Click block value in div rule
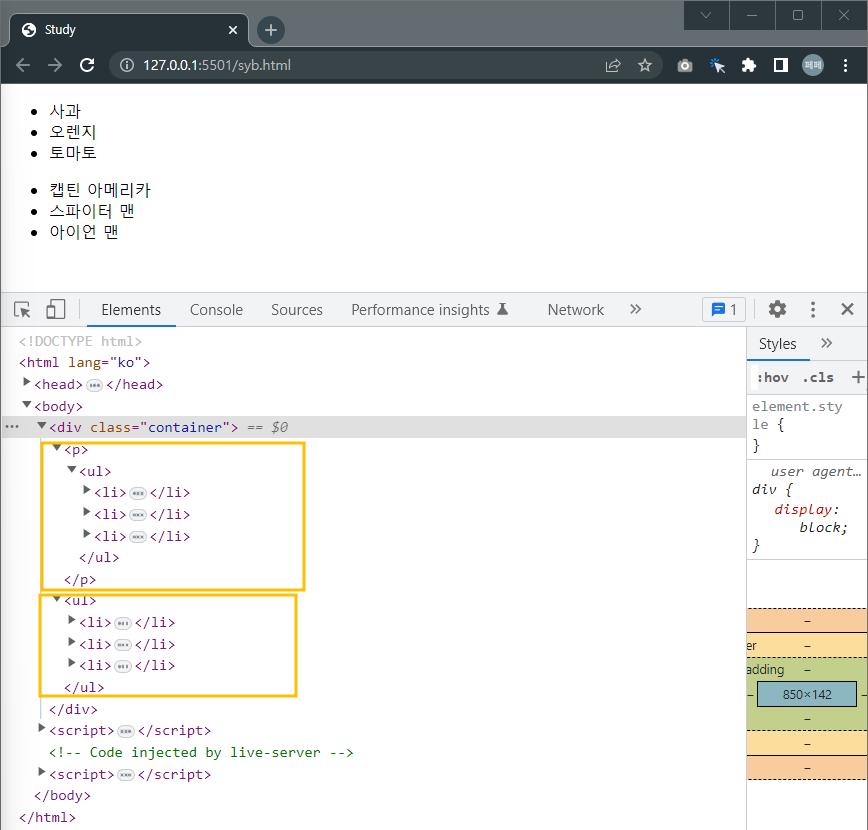868x830 pixels. [x=820, y=528]
